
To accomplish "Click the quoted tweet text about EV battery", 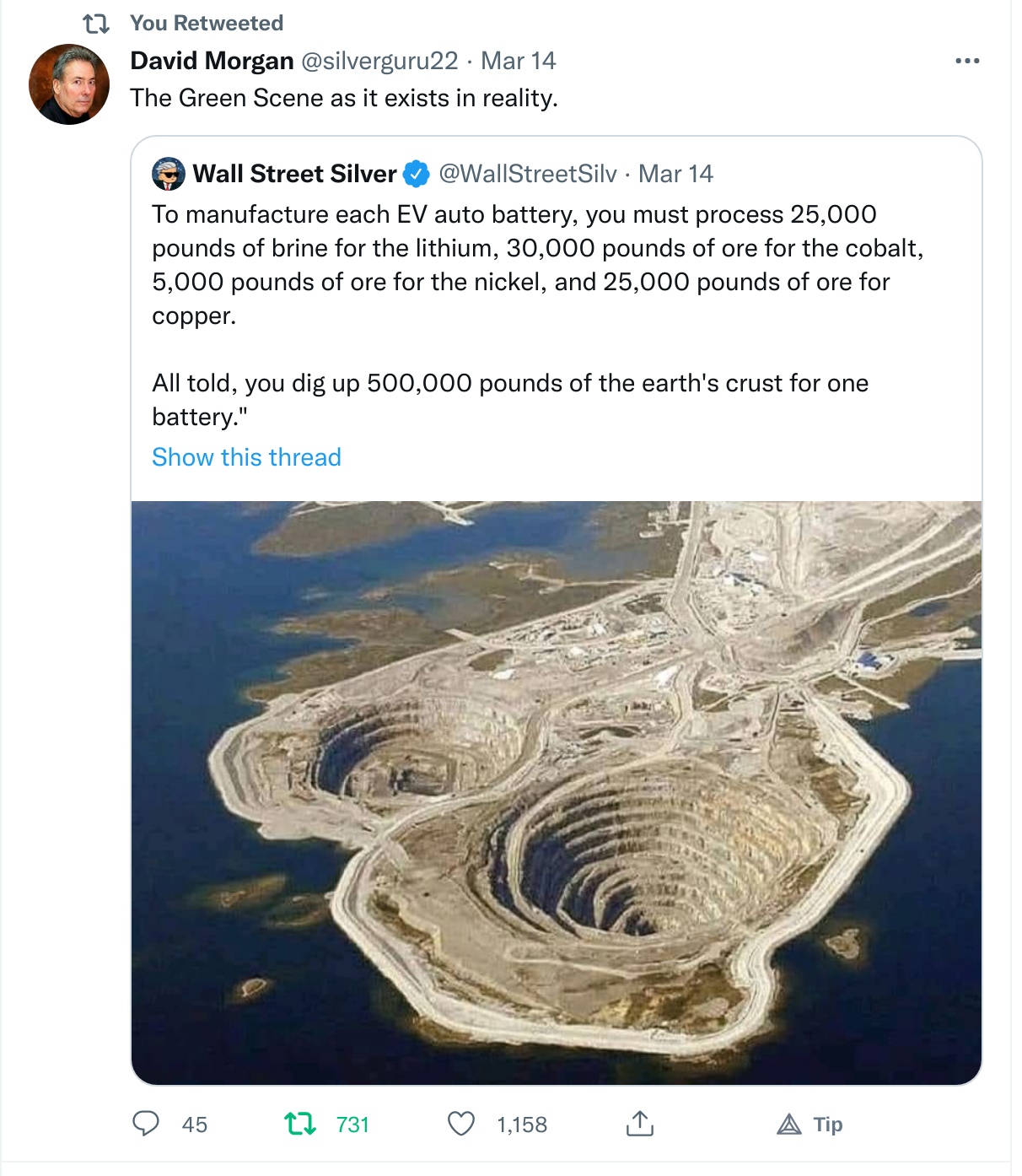I will (537, 265).
